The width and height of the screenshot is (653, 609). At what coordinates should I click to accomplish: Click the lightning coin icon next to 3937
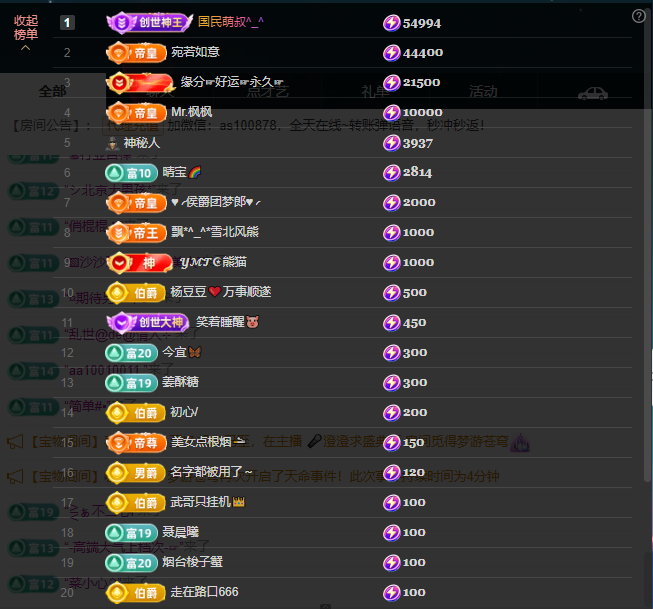click(391, 143)
